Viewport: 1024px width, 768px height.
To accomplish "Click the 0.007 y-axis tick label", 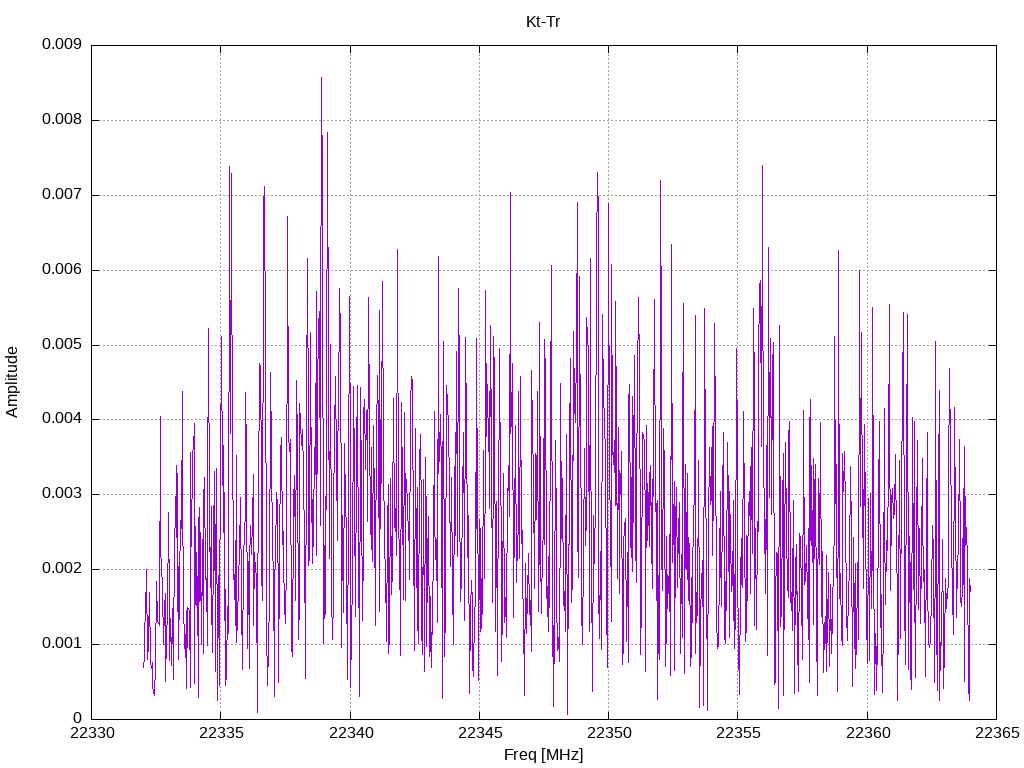I will coord(62,195).
